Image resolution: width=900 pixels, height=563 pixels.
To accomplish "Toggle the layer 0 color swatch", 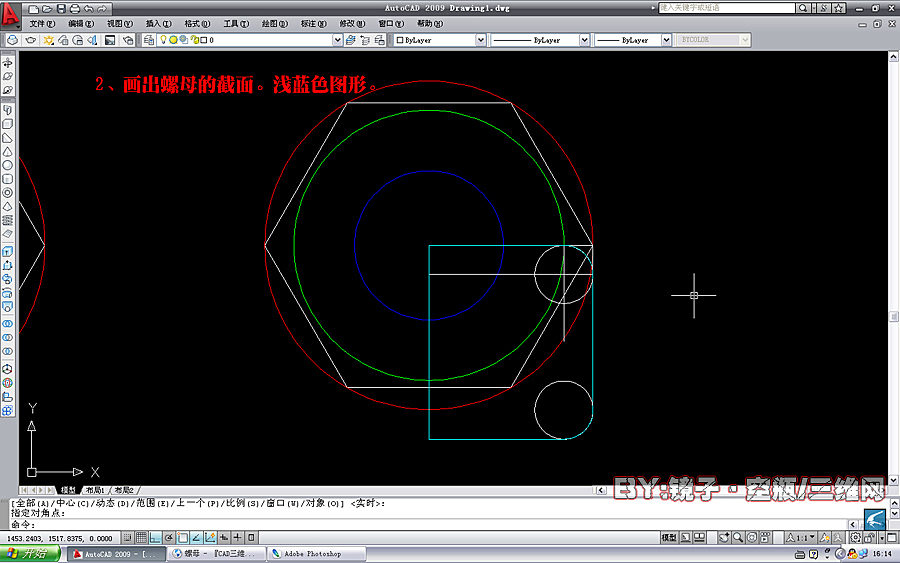I will (x=203, y=40).
